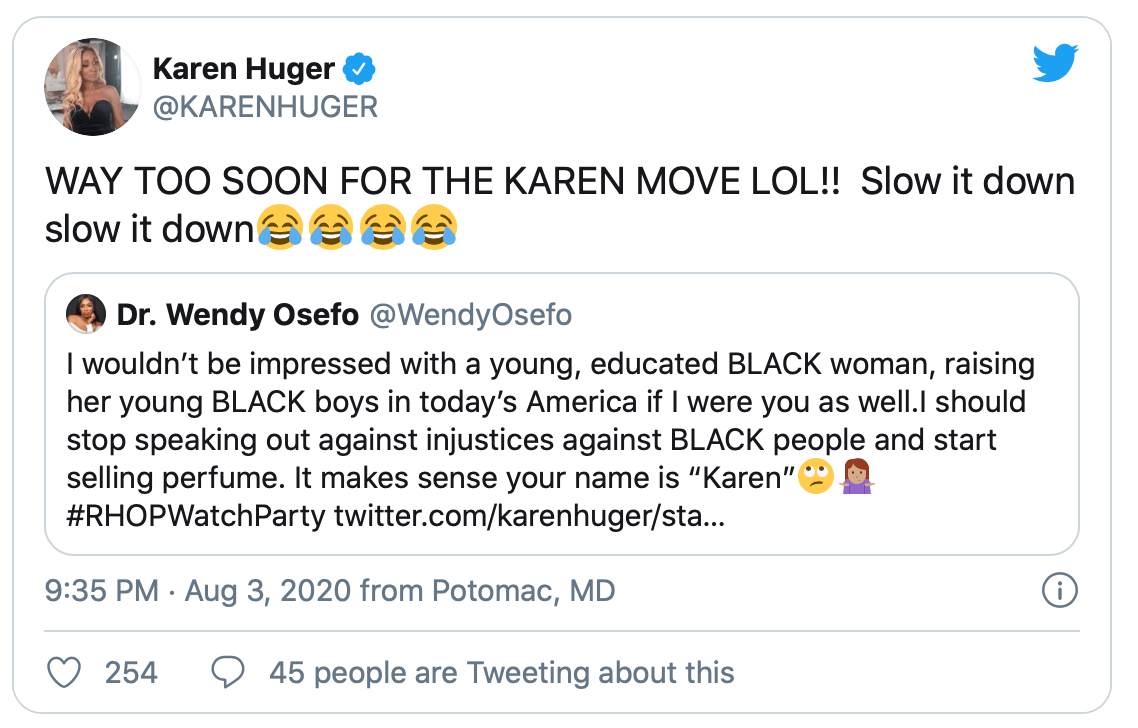Open the @KARENHUGER handle link
1138x728 pixels.
click(x=264, y=106)
